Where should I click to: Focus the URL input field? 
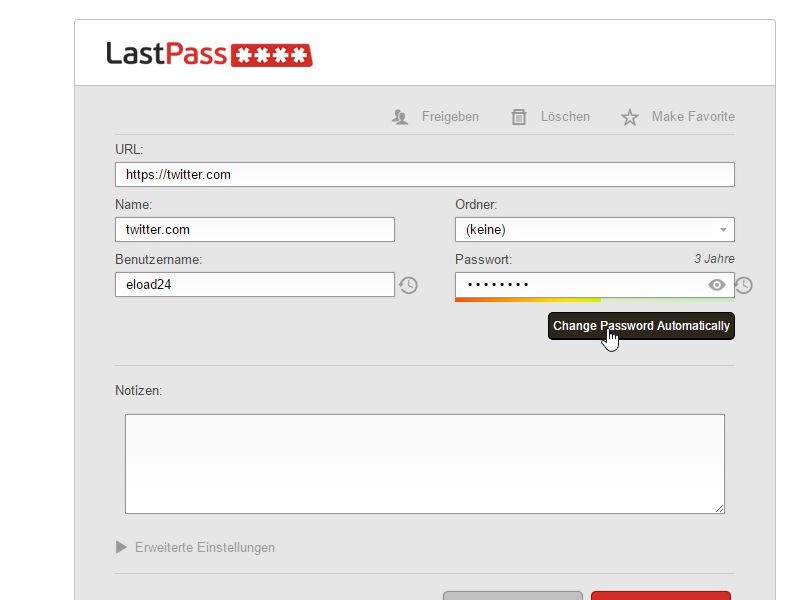click(425, 174)
